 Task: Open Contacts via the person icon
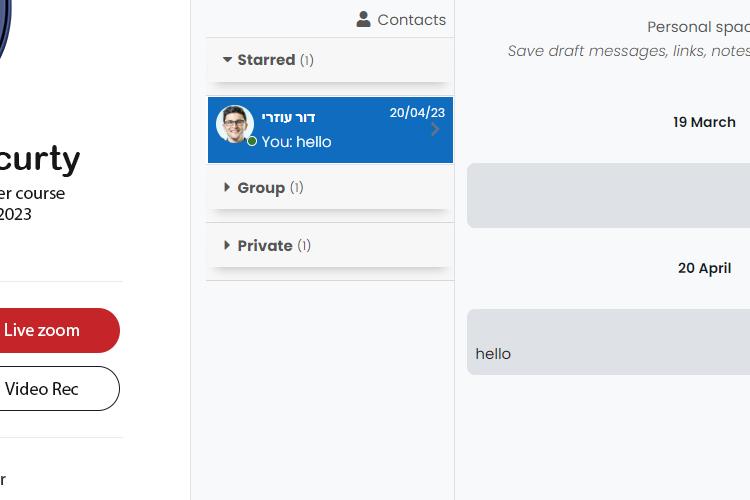364,20
